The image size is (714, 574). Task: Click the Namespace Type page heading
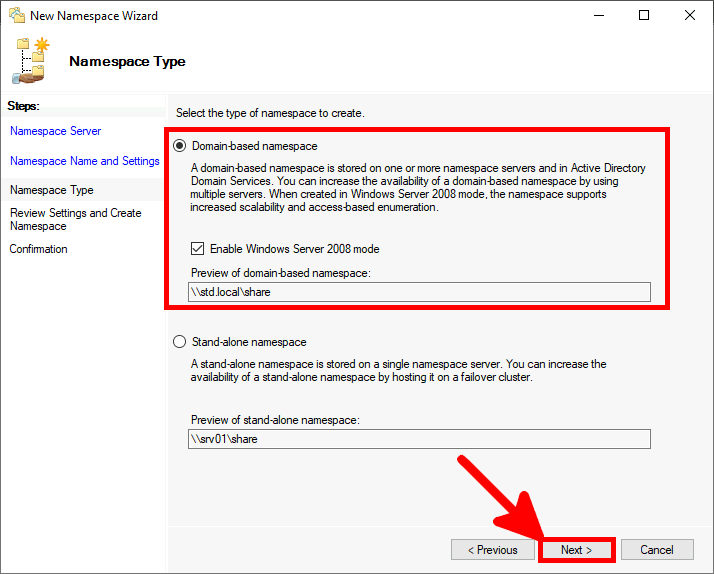coord(128,61)
